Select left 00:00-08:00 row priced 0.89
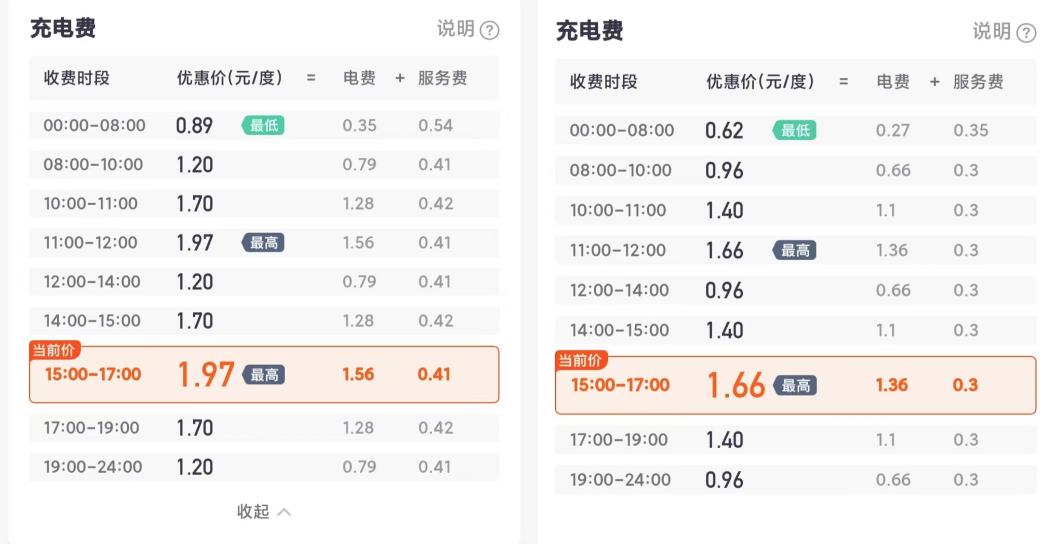The width and height of the screenshot is (1045, 544). [x=264, y=125]
